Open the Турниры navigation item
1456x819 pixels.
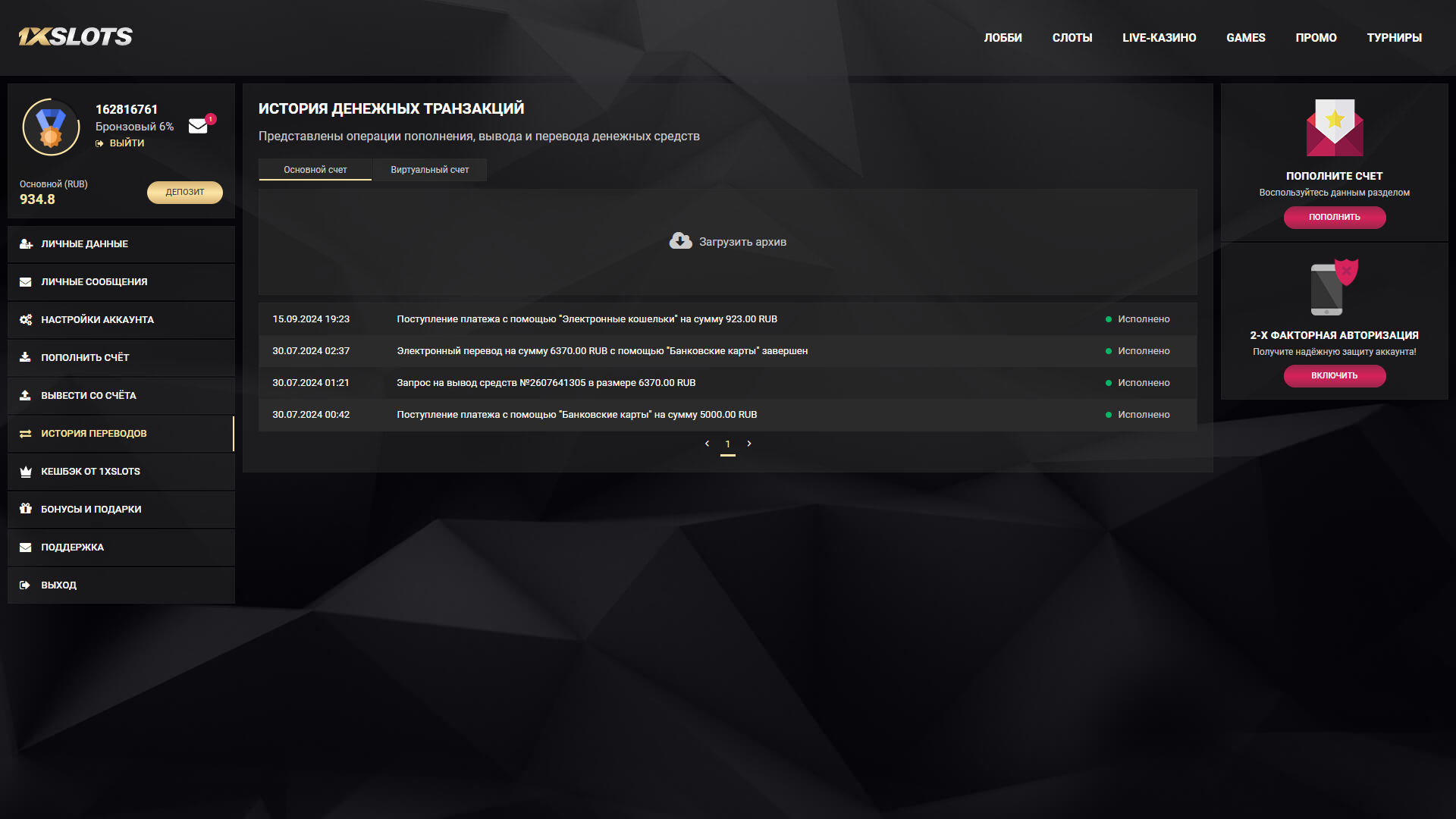[x=1394, y=38]
